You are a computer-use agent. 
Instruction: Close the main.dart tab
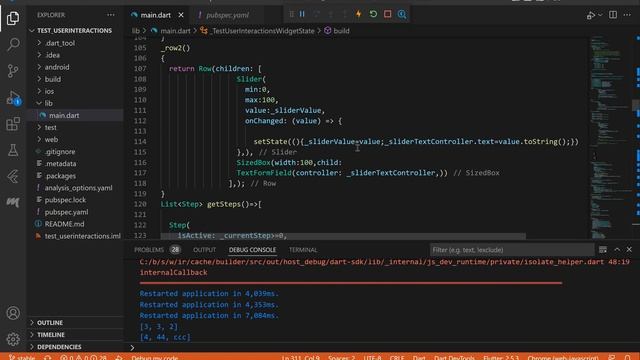pos(181,15)
